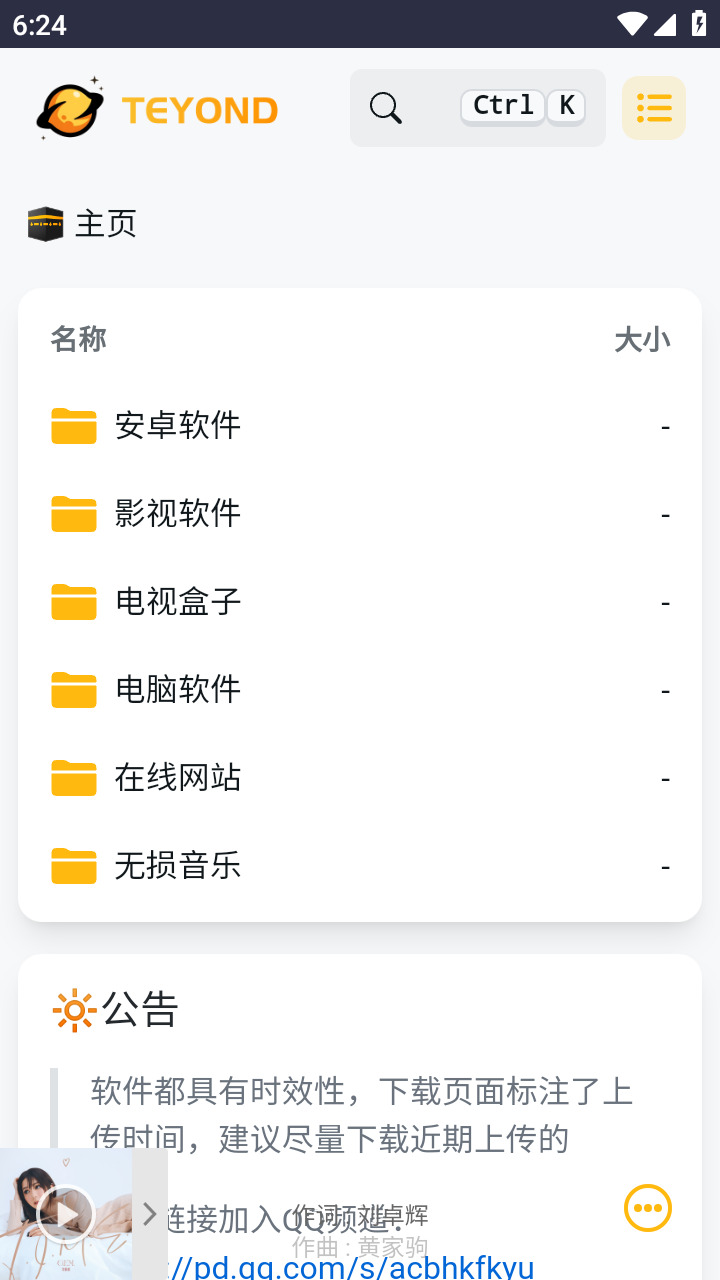Expand the music player with the chevron
Viewport: 720px width, 1280px height.
(150, 1214)
